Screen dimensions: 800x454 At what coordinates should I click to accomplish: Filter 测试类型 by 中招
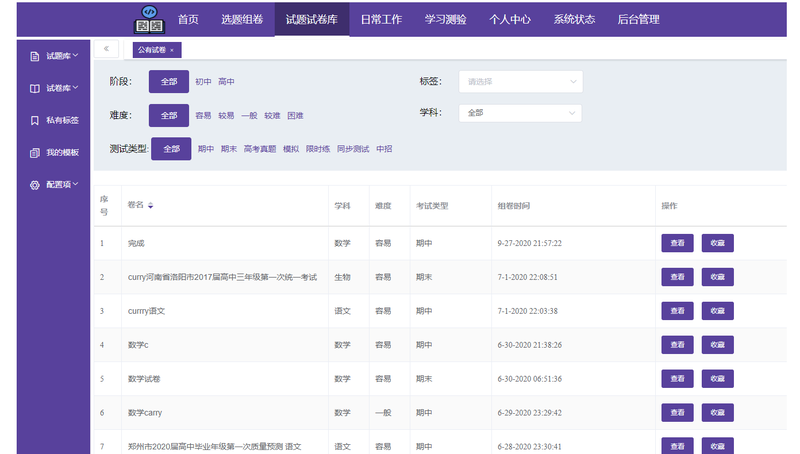pos(384,149)
